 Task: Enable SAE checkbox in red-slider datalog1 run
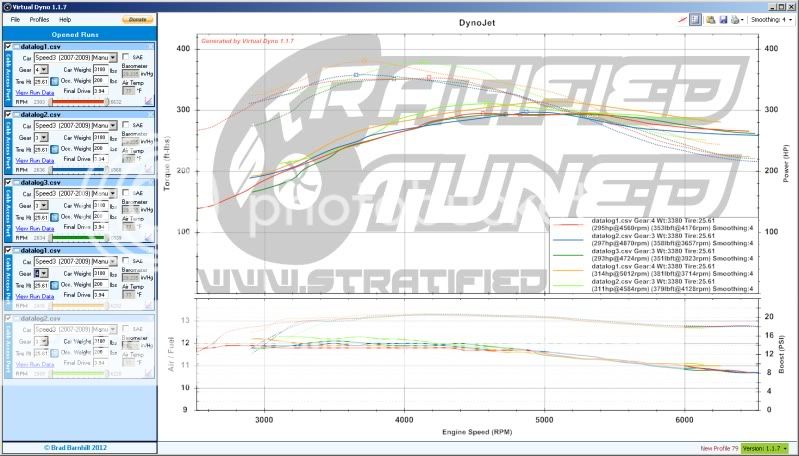coord(125,57)
